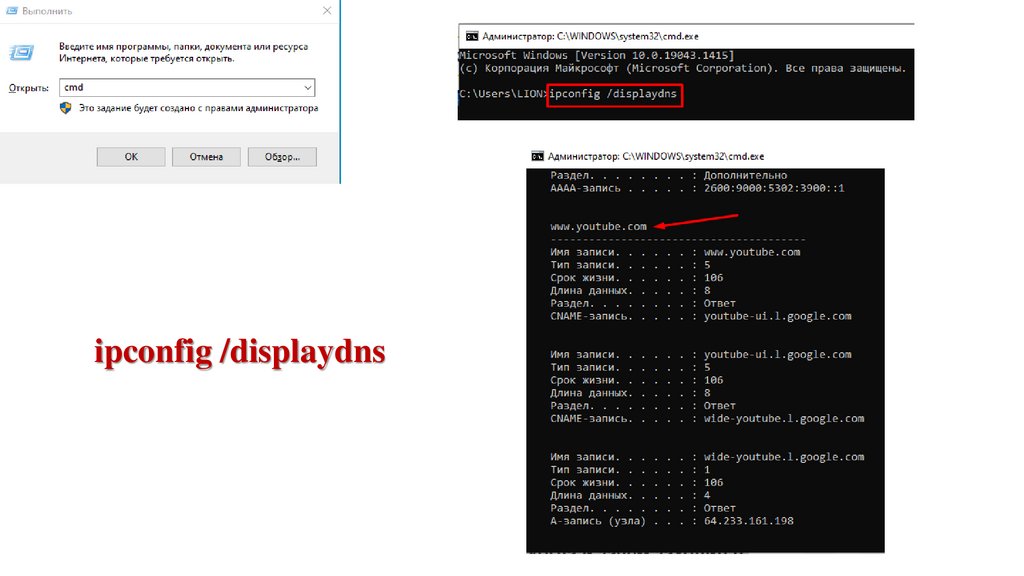Click the large Run program icon
The width and height of the screenshot is (1024, 576).
click(22, 53)
